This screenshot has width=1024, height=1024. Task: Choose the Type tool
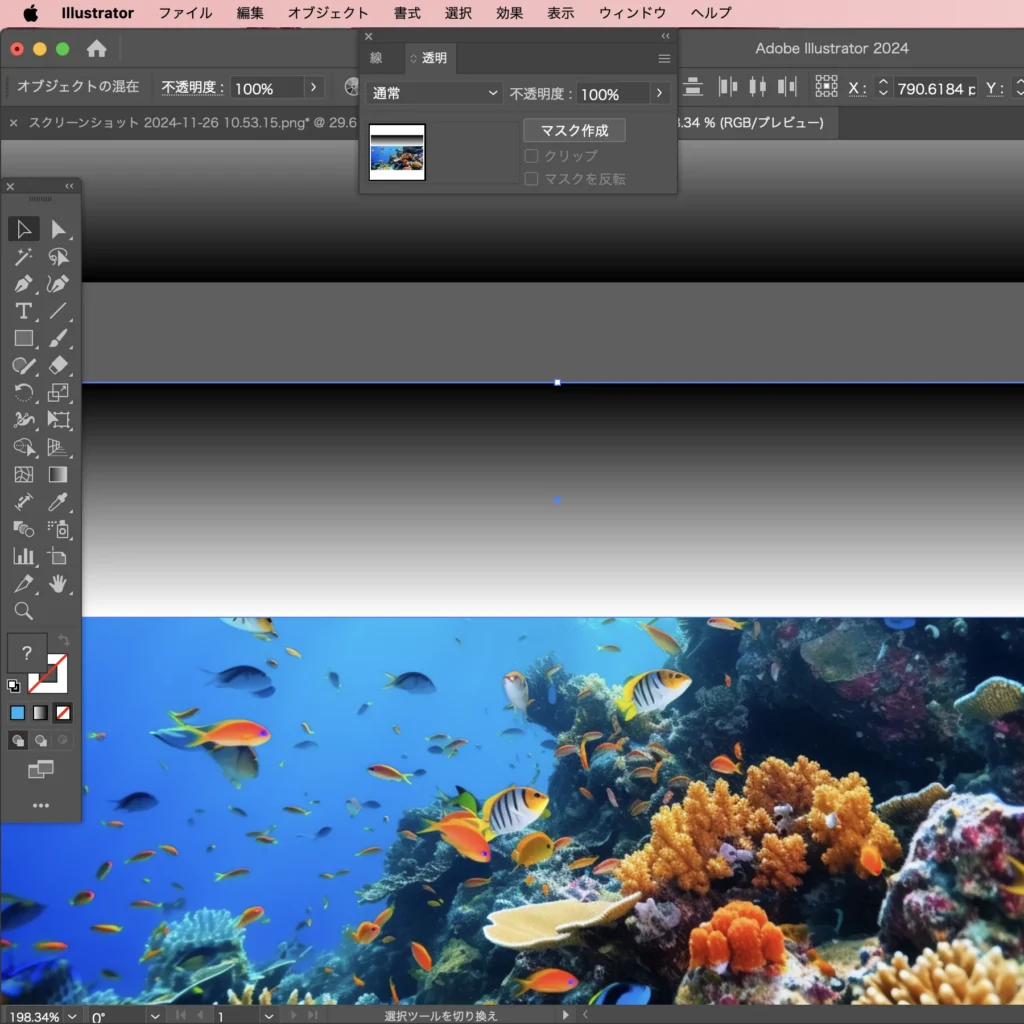(24, 311)
